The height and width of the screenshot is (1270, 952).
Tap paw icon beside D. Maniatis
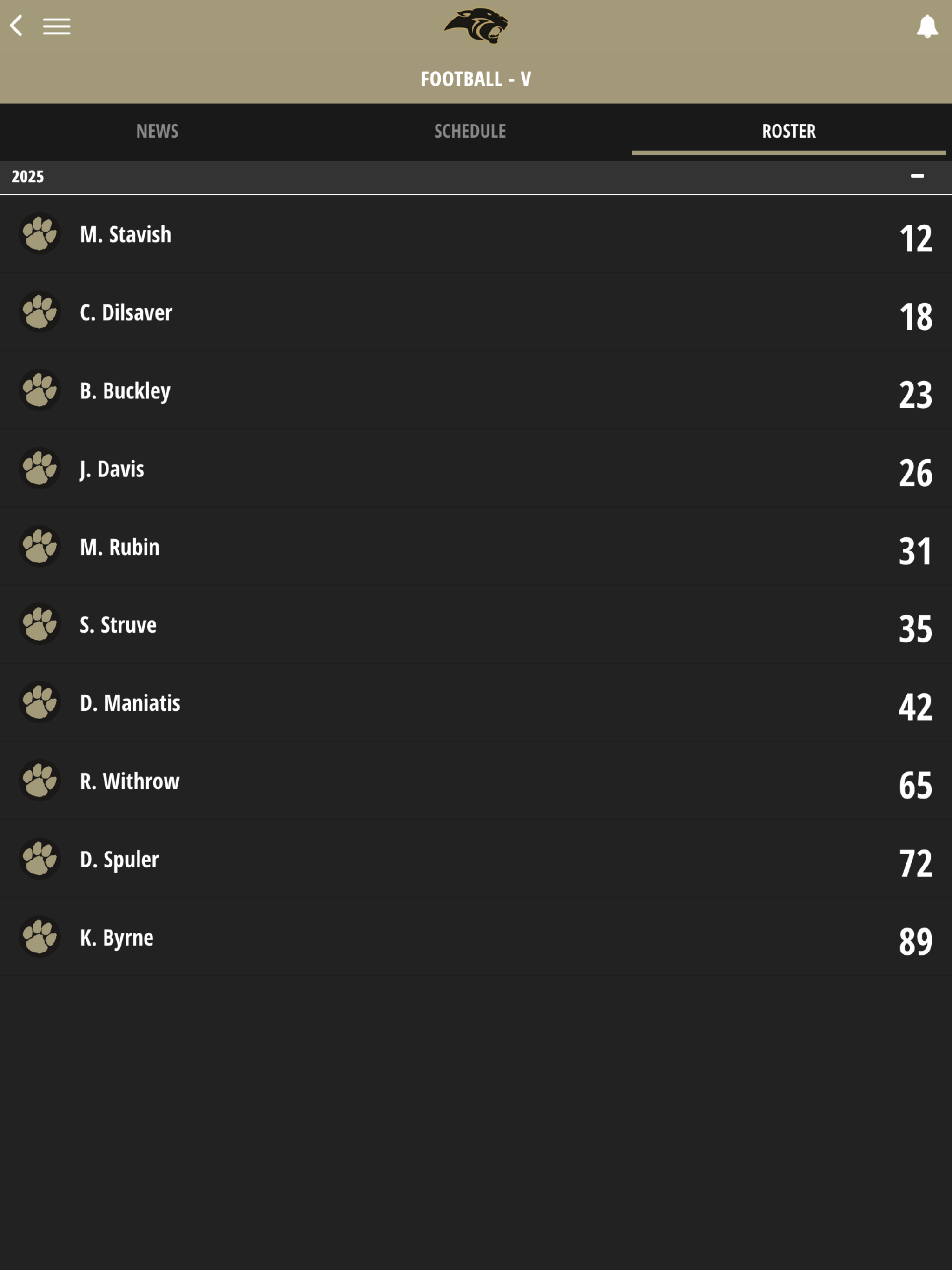(40, 702)
